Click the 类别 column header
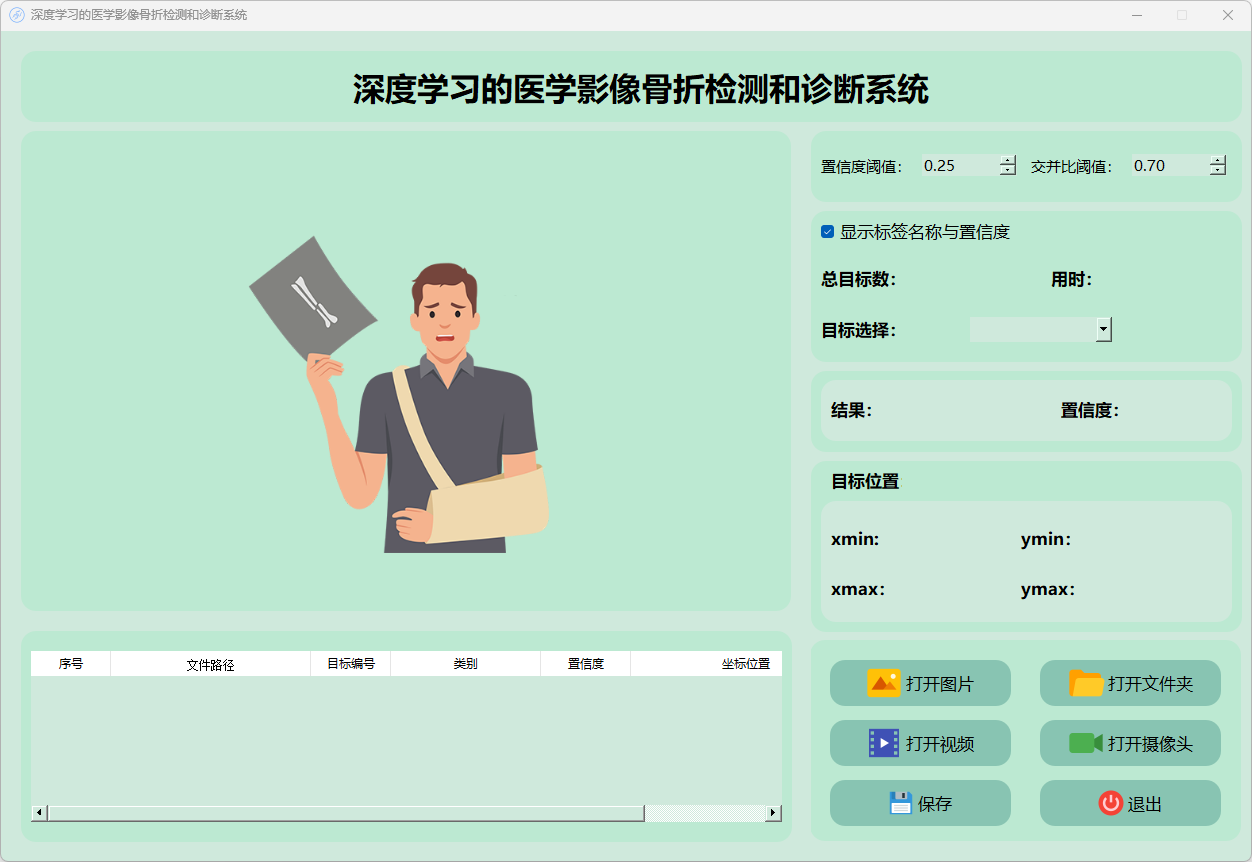The height and width of the screenshot is (862, 1252). (x=465, y=664)
